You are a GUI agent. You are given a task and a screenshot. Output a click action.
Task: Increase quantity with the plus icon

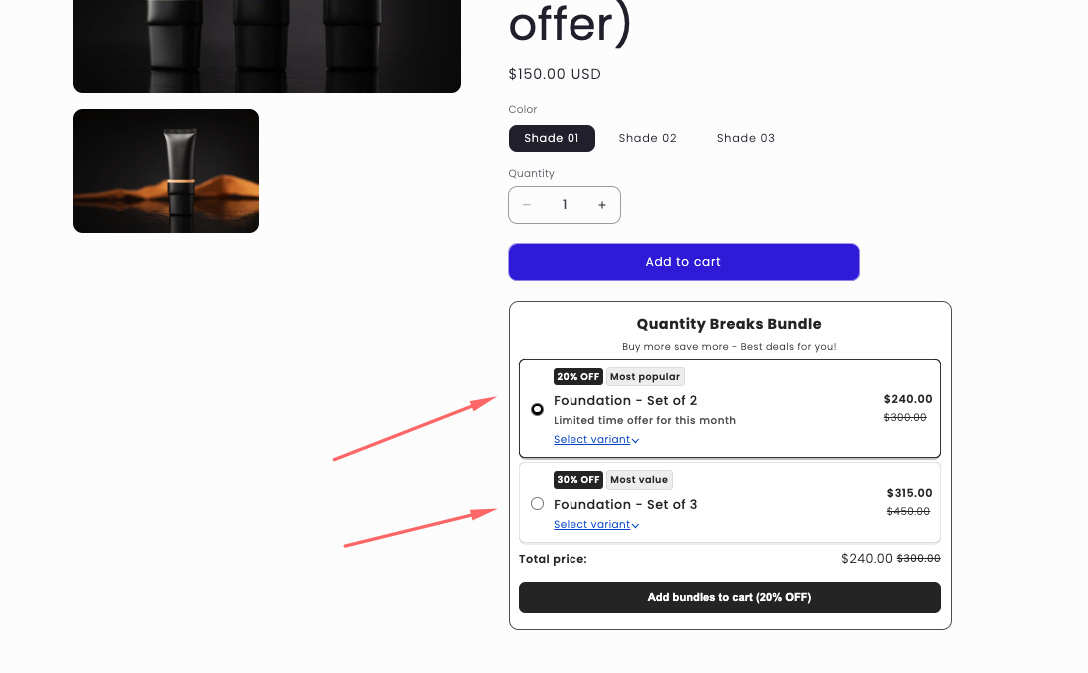click(602, 205)
